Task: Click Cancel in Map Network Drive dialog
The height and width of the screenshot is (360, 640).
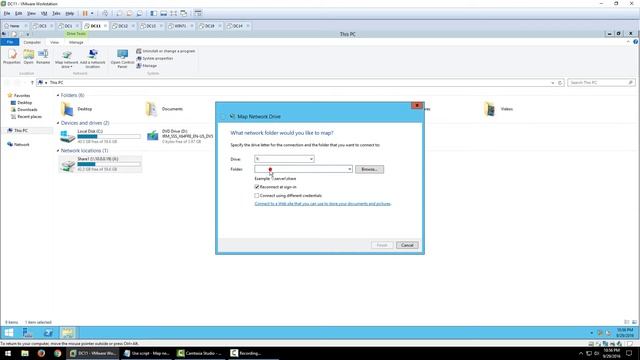Action: click(407, 245)
